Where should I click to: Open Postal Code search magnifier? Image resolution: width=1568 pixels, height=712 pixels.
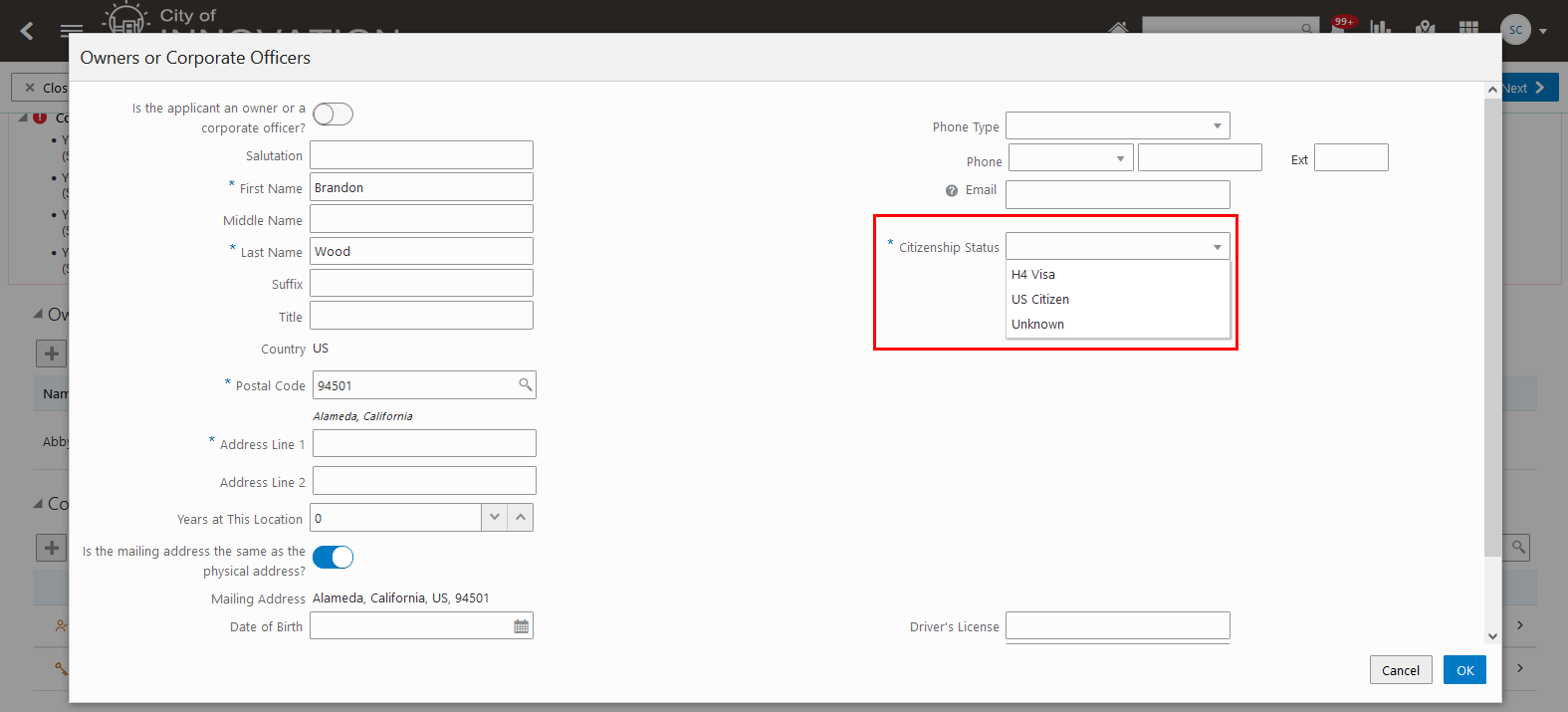[525, 384]
